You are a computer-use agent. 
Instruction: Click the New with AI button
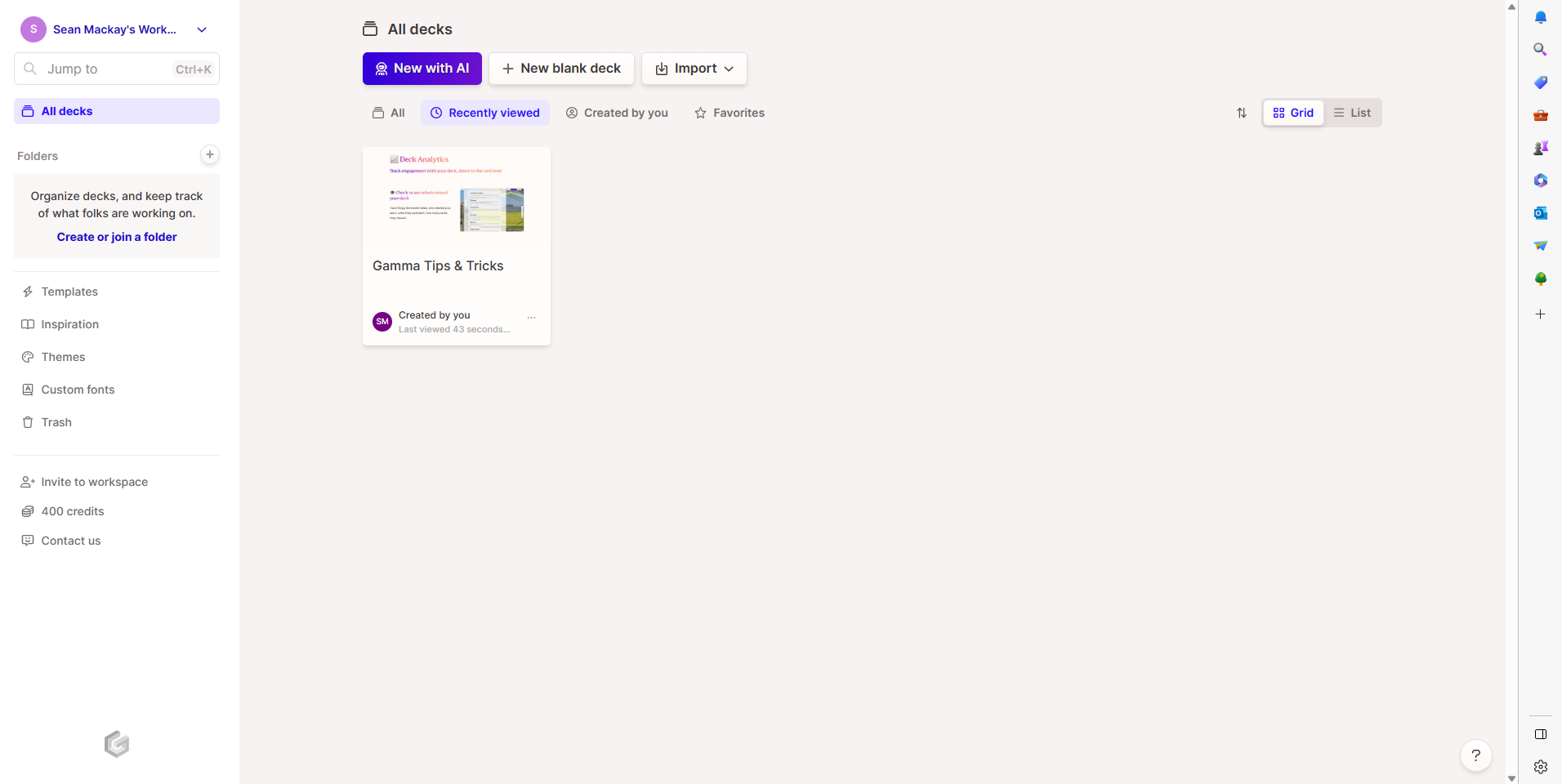coord(422,69)
